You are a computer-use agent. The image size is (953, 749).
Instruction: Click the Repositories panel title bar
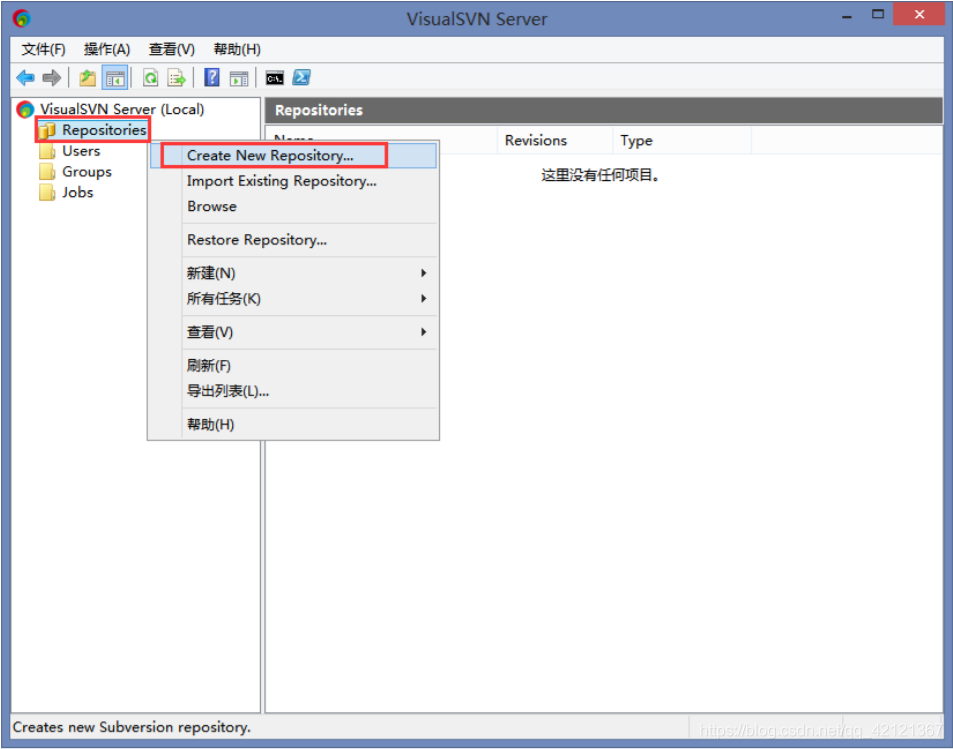604,110
